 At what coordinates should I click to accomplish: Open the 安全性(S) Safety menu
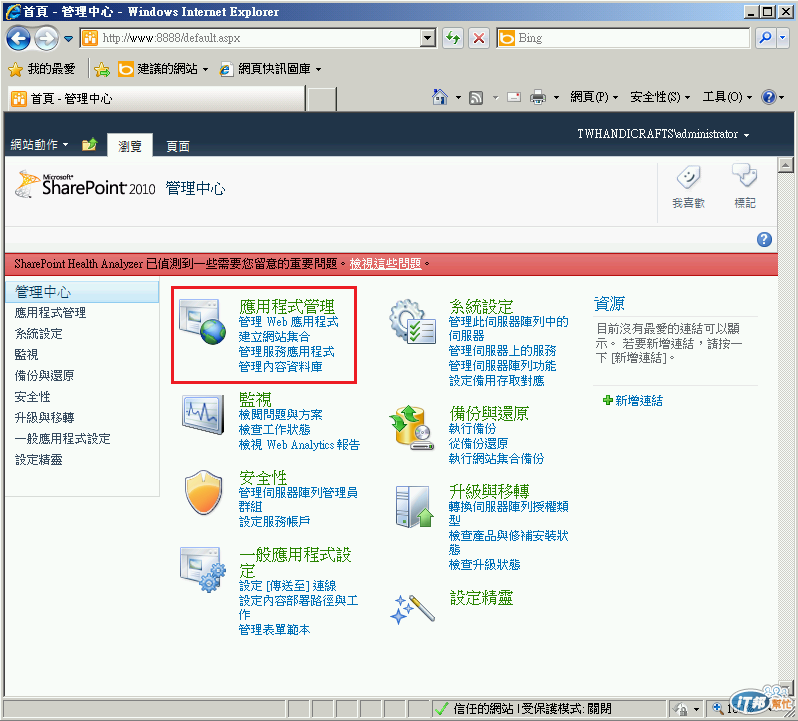[x=660, y=97]
